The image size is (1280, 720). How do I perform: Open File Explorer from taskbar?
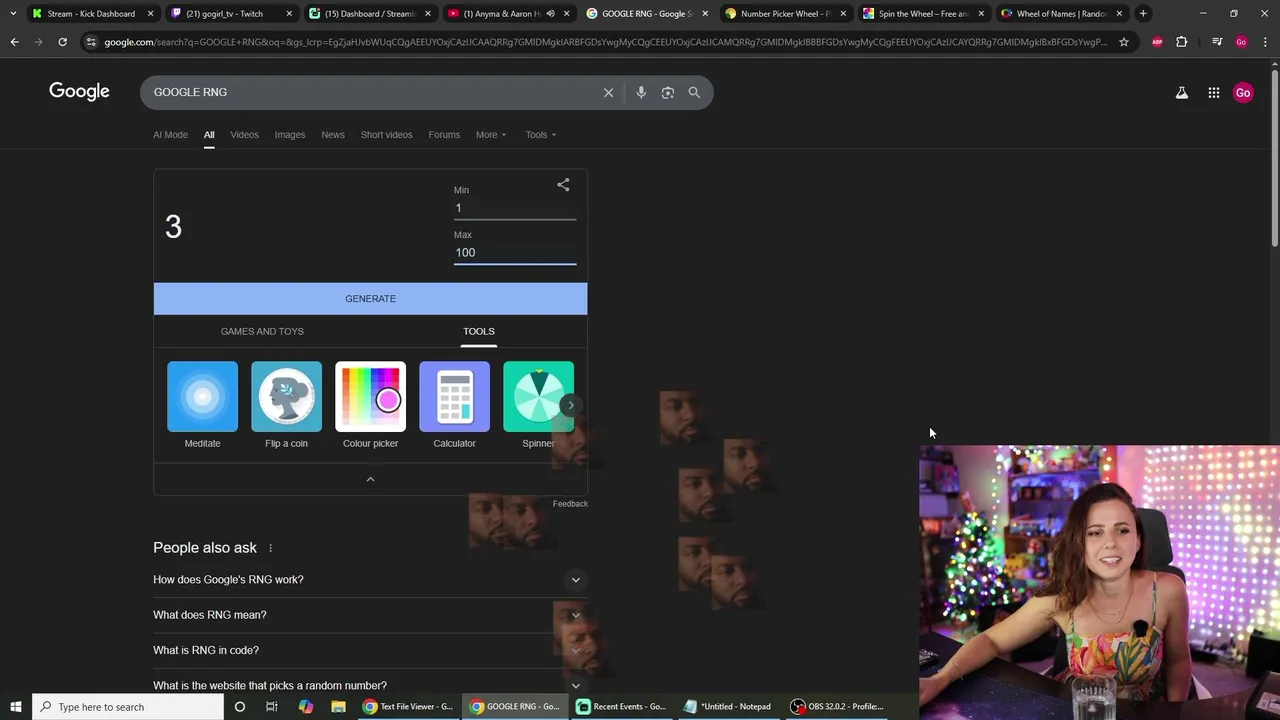[x=338, y=707]
